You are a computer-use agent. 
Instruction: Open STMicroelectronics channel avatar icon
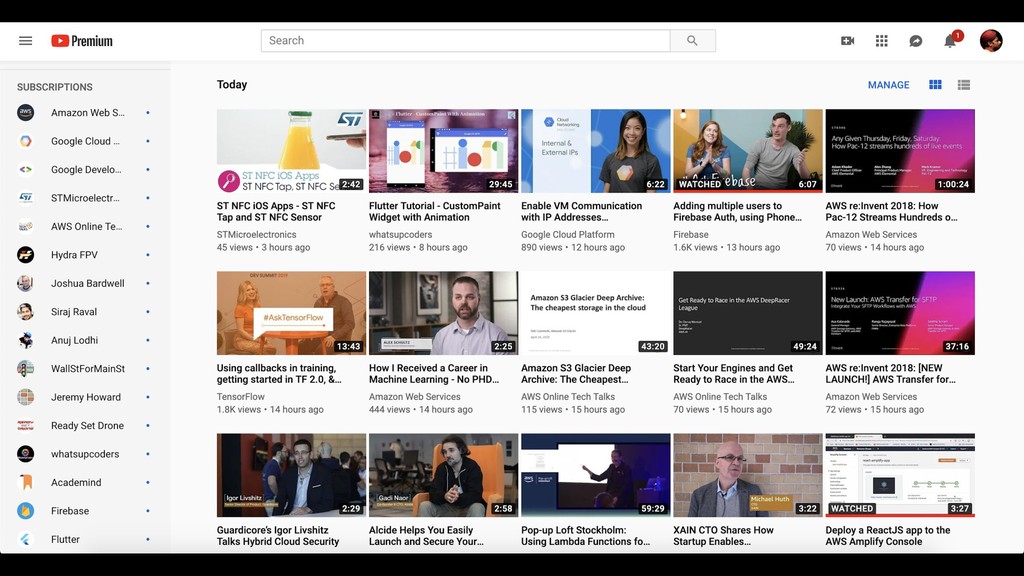[x=25, y=198]
